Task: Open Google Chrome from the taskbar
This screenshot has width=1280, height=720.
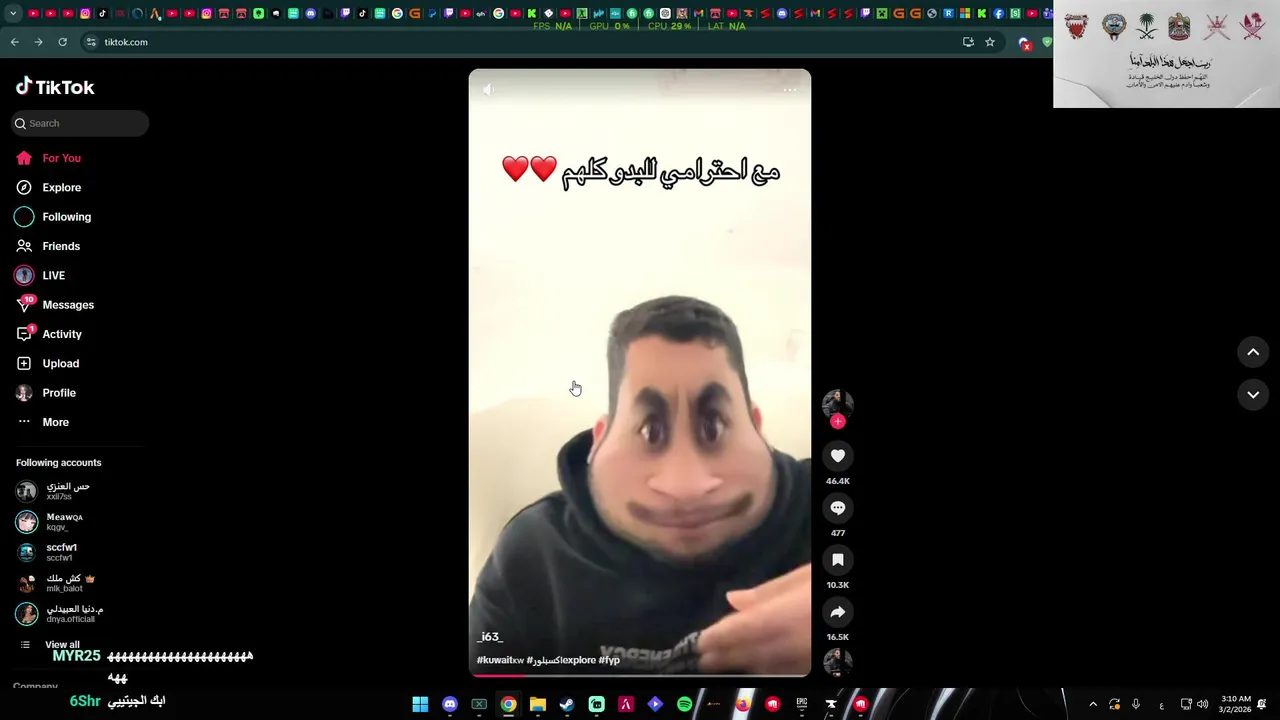Action: coord(508,704)
